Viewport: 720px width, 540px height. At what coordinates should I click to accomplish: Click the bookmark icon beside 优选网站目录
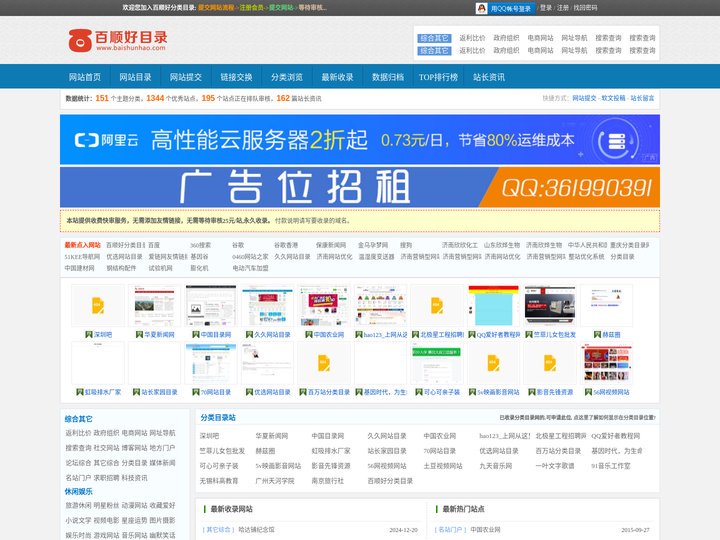(x=249, y=392)
